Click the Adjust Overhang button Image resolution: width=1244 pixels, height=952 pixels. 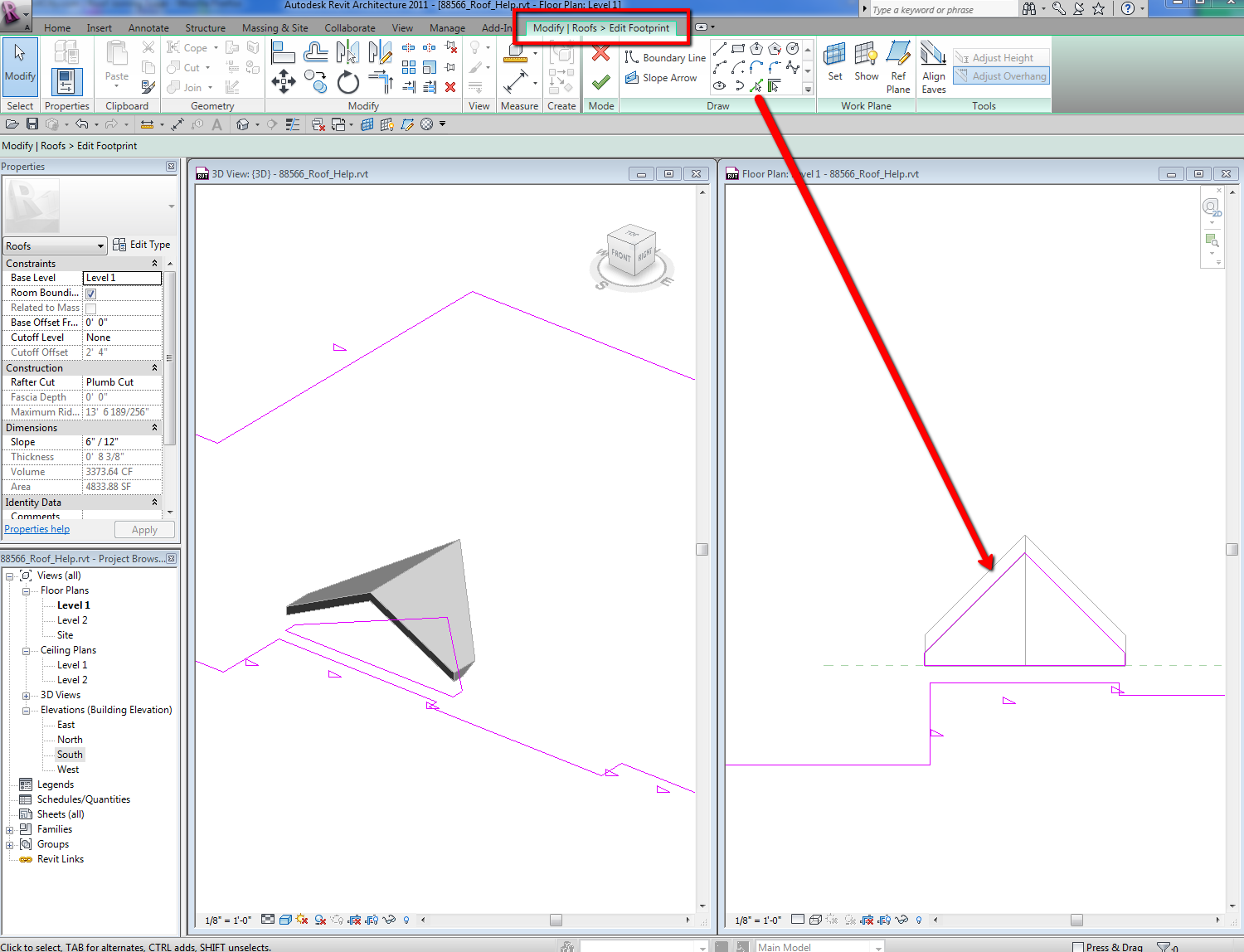click(1001, 76)
